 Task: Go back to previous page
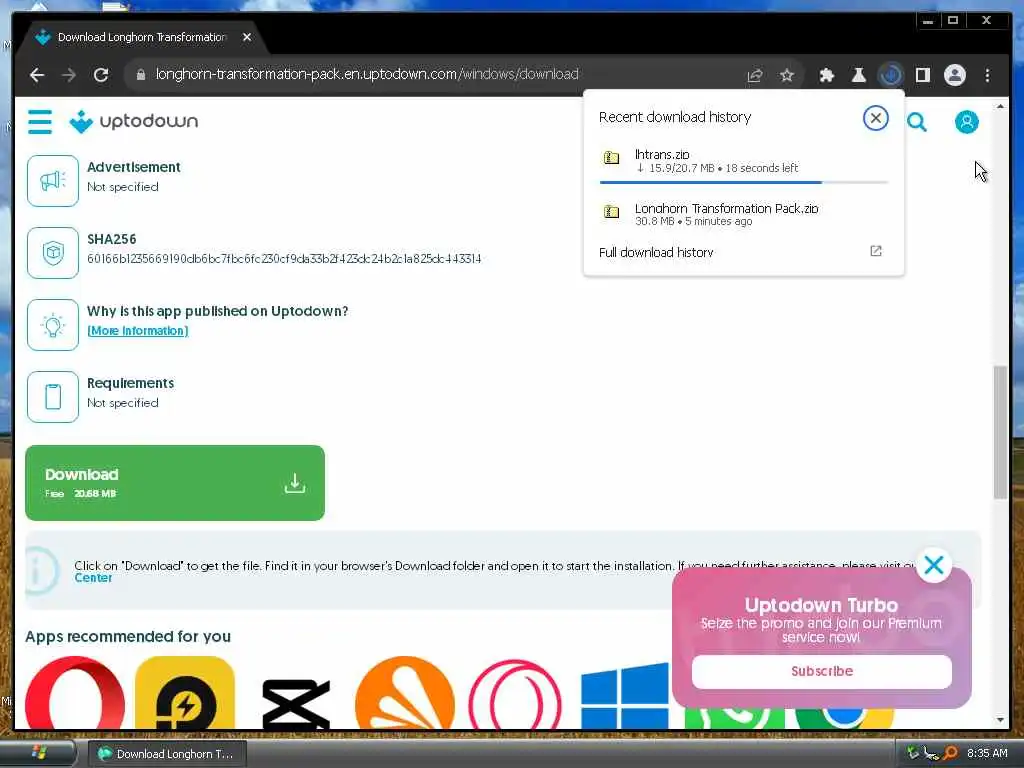click(37, 75)
